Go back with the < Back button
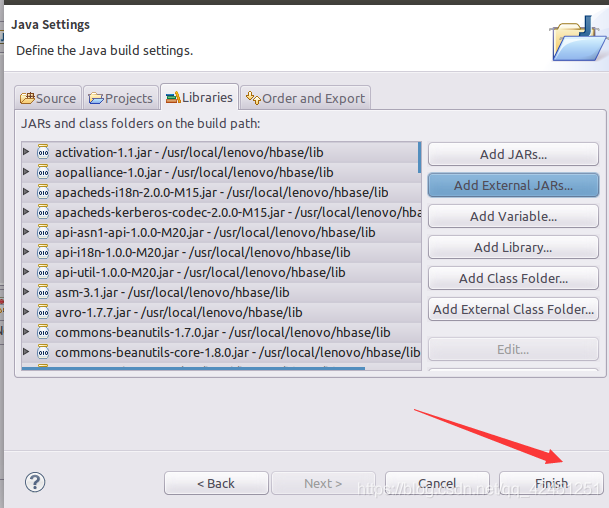 (216, 484)
